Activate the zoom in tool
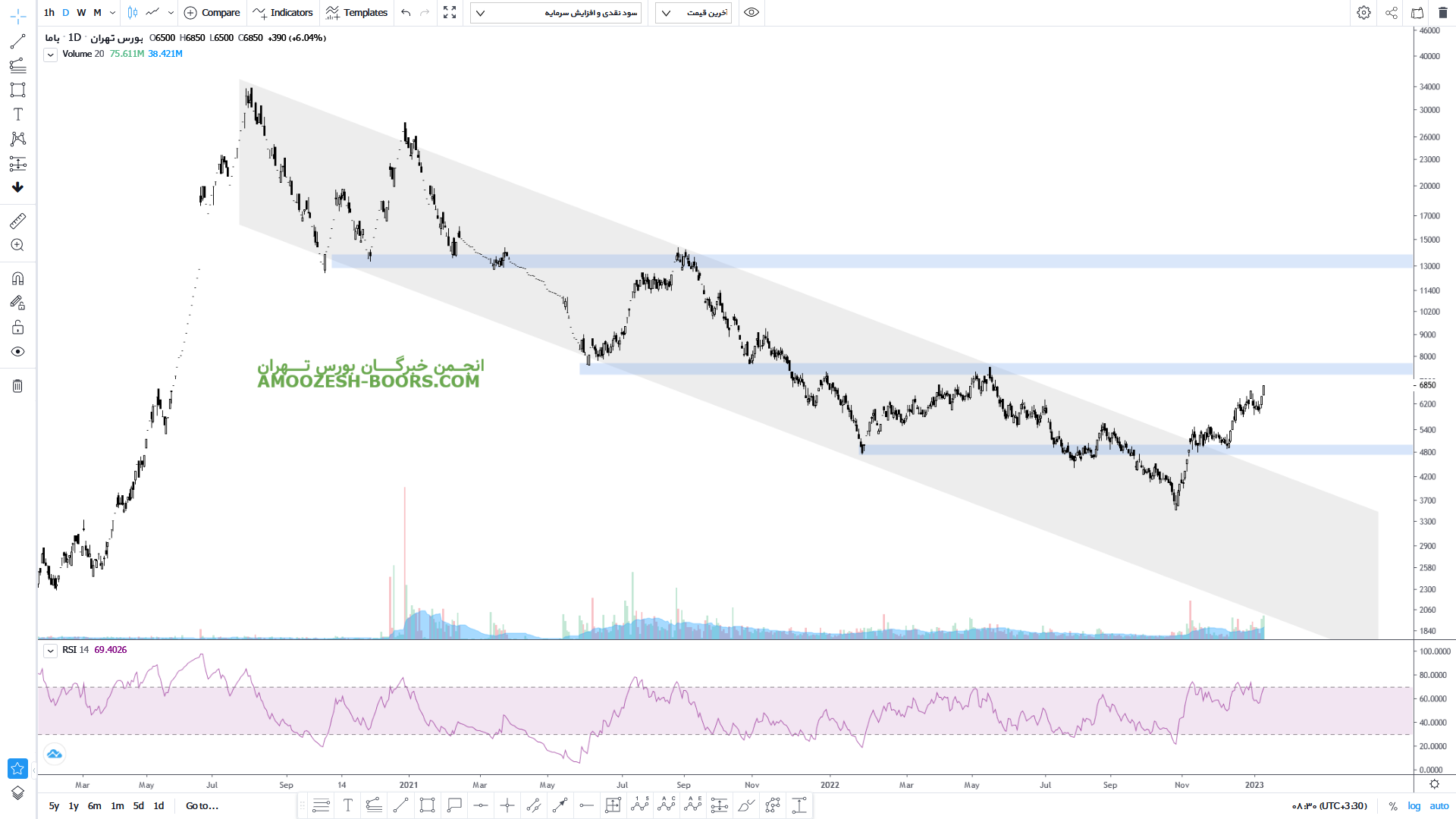This screenshot has height=819, width=1456. coord(17,245)
